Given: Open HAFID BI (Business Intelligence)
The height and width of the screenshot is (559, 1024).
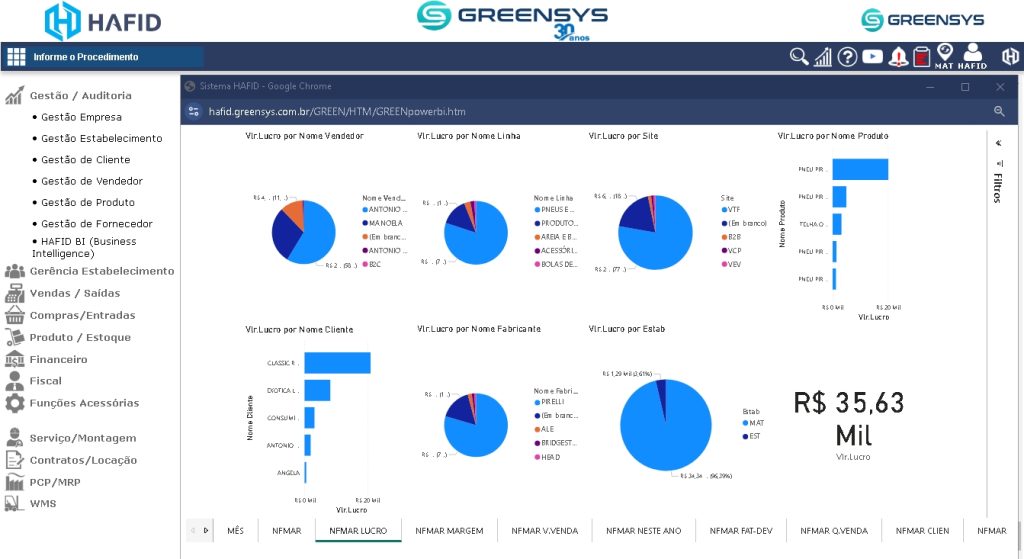Looking at the screenshot, I should (88, 247).
